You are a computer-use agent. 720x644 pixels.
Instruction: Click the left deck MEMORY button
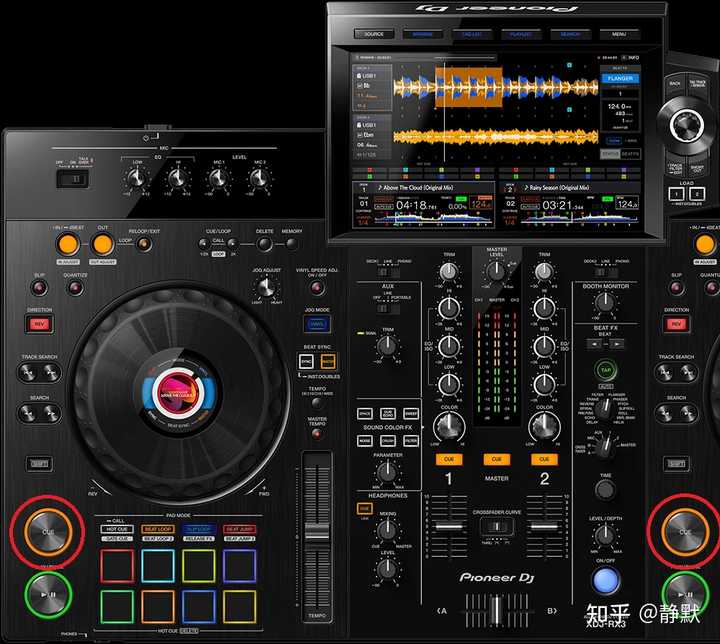tap(291, 243)
